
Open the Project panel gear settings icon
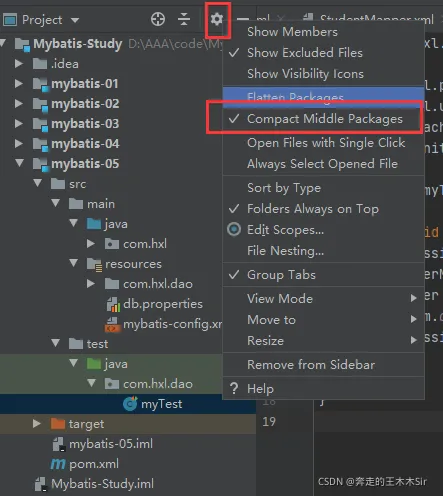tap(217, 19)
